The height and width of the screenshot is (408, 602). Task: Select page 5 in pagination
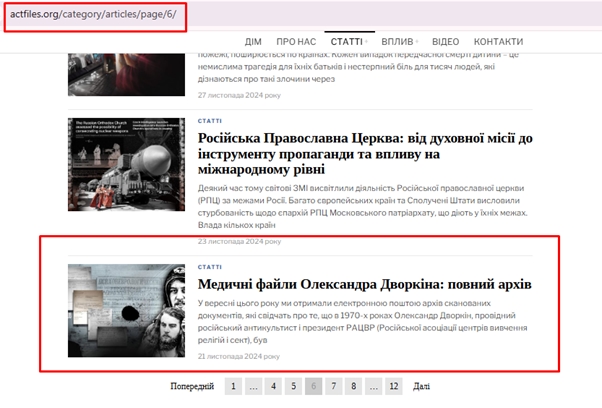[293, 386]
